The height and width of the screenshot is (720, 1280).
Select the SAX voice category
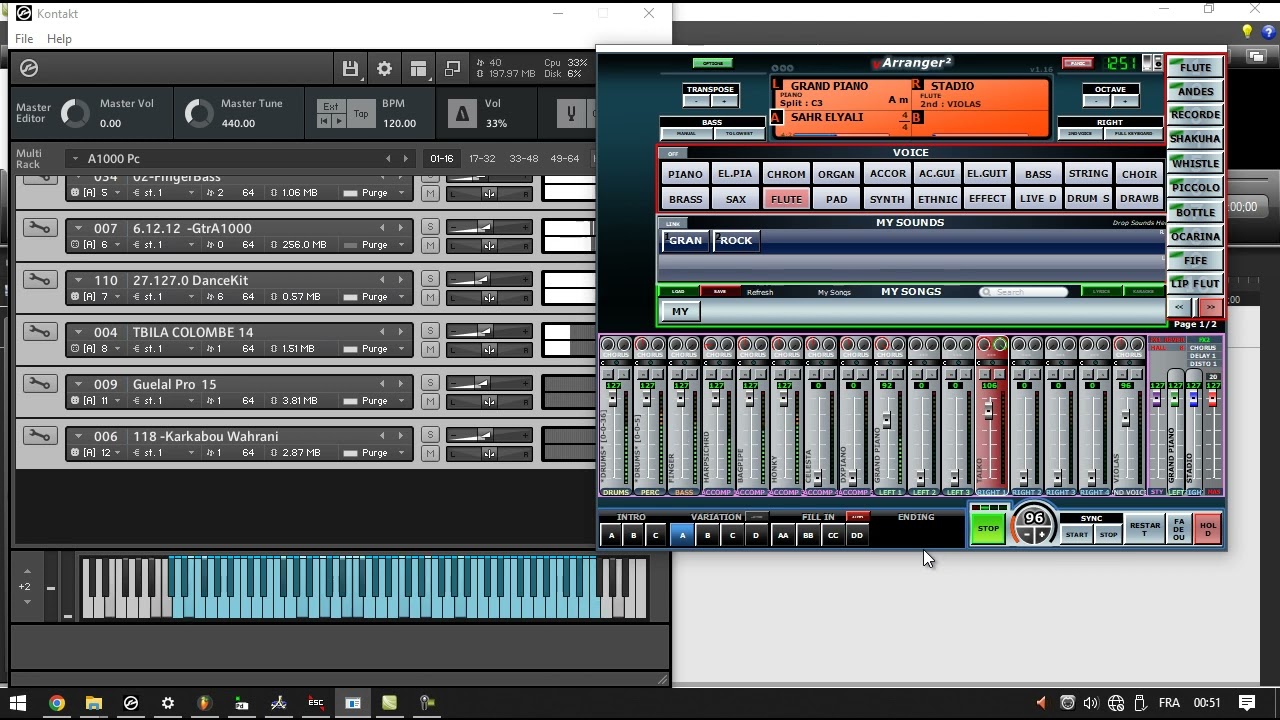[x=736, y=199]
